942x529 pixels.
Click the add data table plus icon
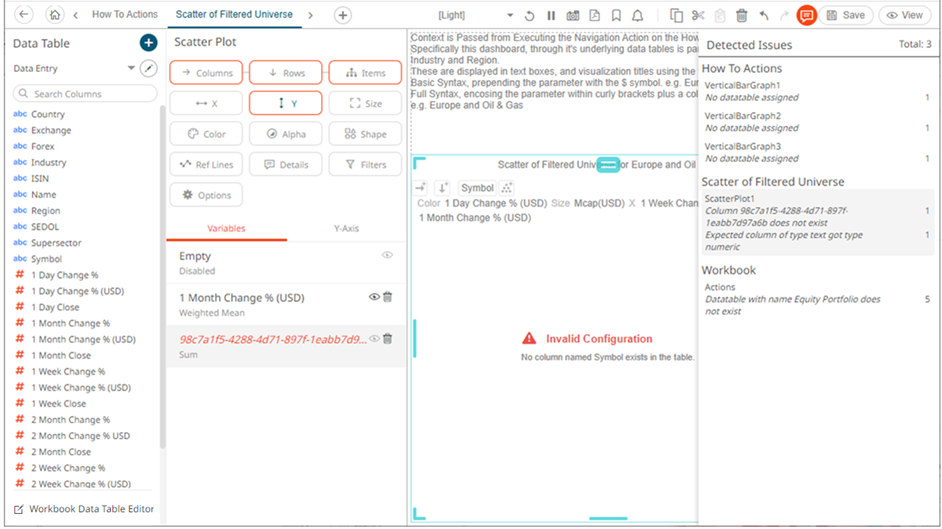click(148, 43)
